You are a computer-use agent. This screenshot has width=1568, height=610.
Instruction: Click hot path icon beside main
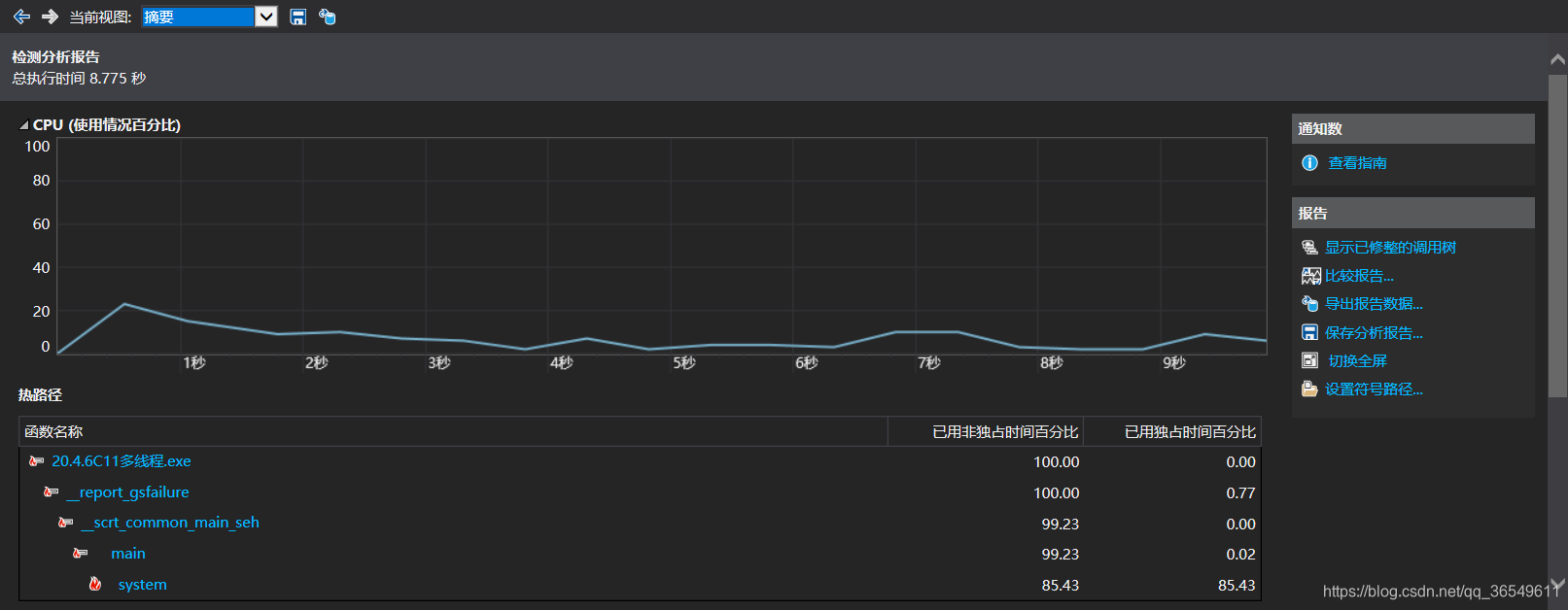80,554
